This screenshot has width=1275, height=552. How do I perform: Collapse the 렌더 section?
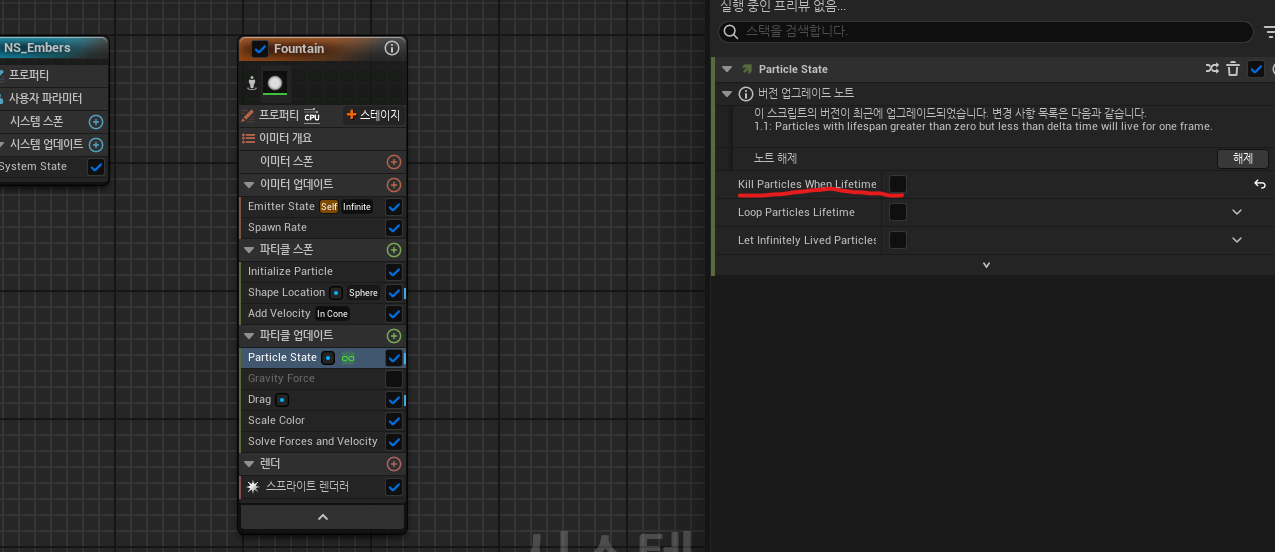point(249,464)
